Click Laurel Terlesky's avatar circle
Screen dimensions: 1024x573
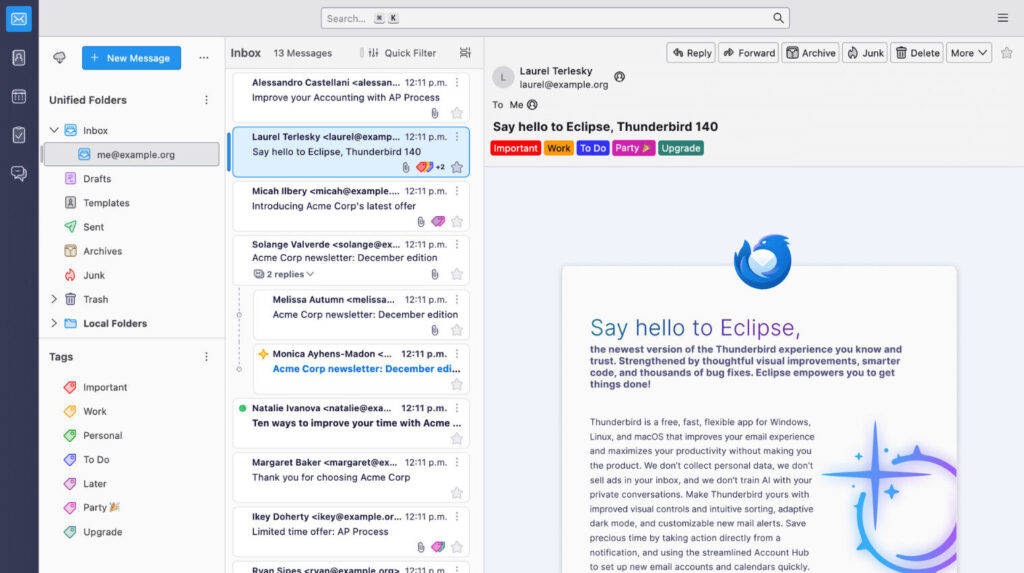[x=503, y=78]
